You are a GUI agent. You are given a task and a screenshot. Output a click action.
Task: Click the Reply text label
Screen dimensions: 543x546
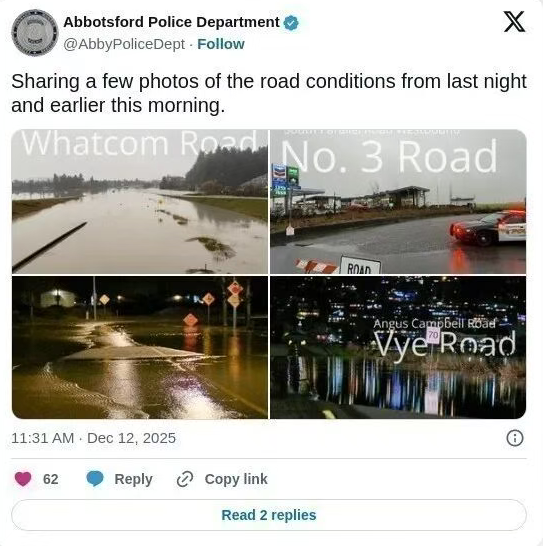coord(133,479)
